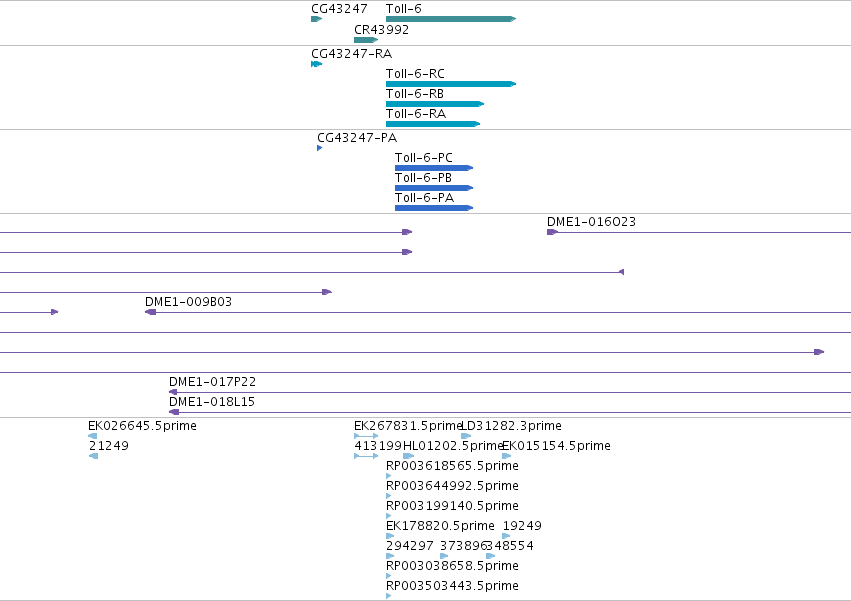Select the RP003618565.5prime EST label
Screen dimensions: 851x601
point(452,466)
